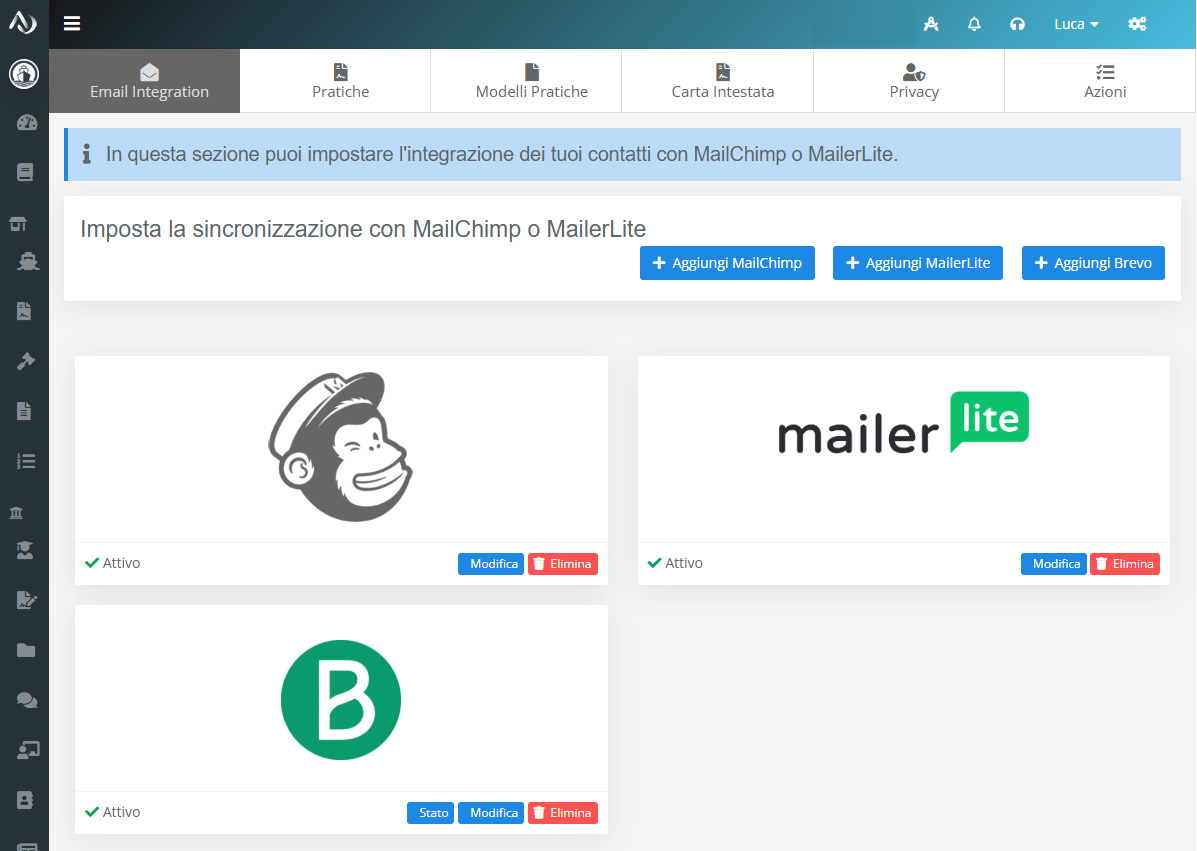Open the settings gears icon

click(x=1137, y=24)
